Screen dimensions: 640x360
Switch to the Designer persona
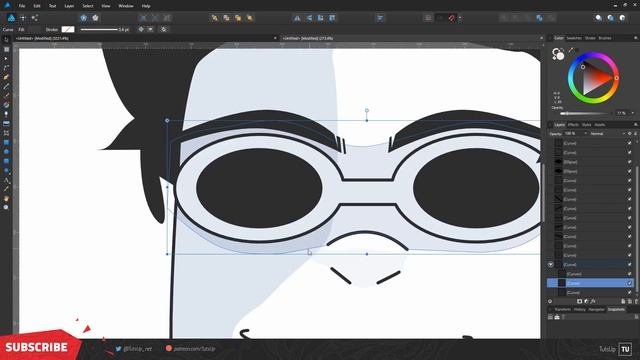(x=11, y=18)
